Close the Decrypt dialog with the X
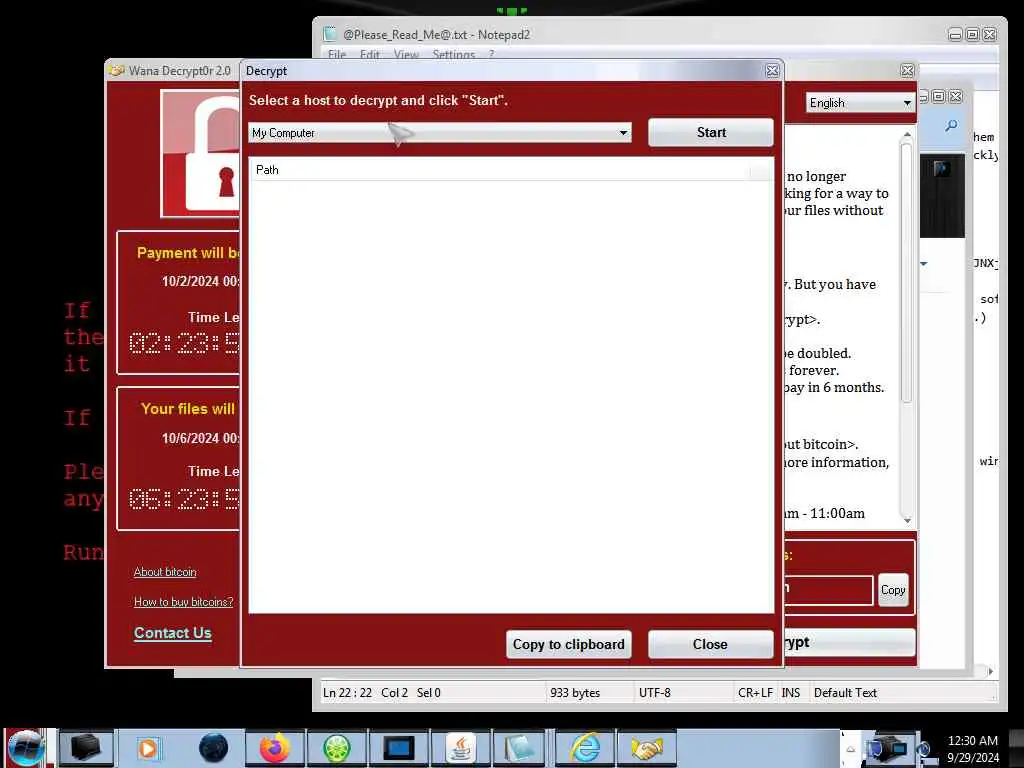The width and height of the screenshot is (1024, 768). pyautogui.click(x=772, y=71)
